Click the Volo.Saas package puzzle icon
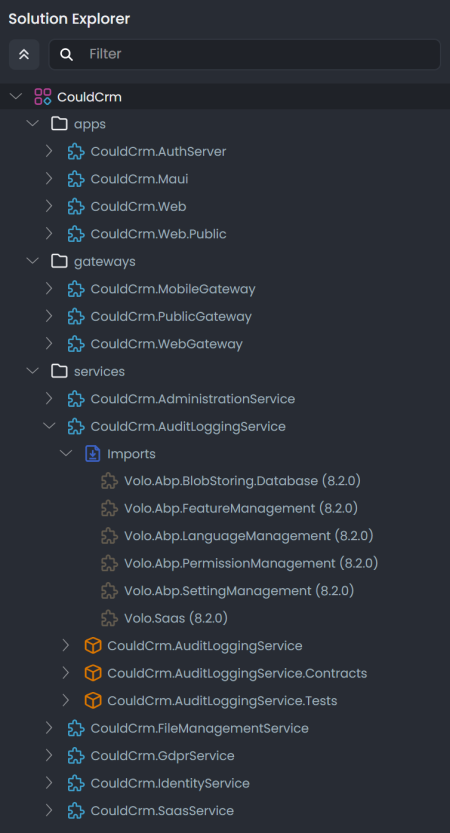450x833 pixels. coord(109,618)
